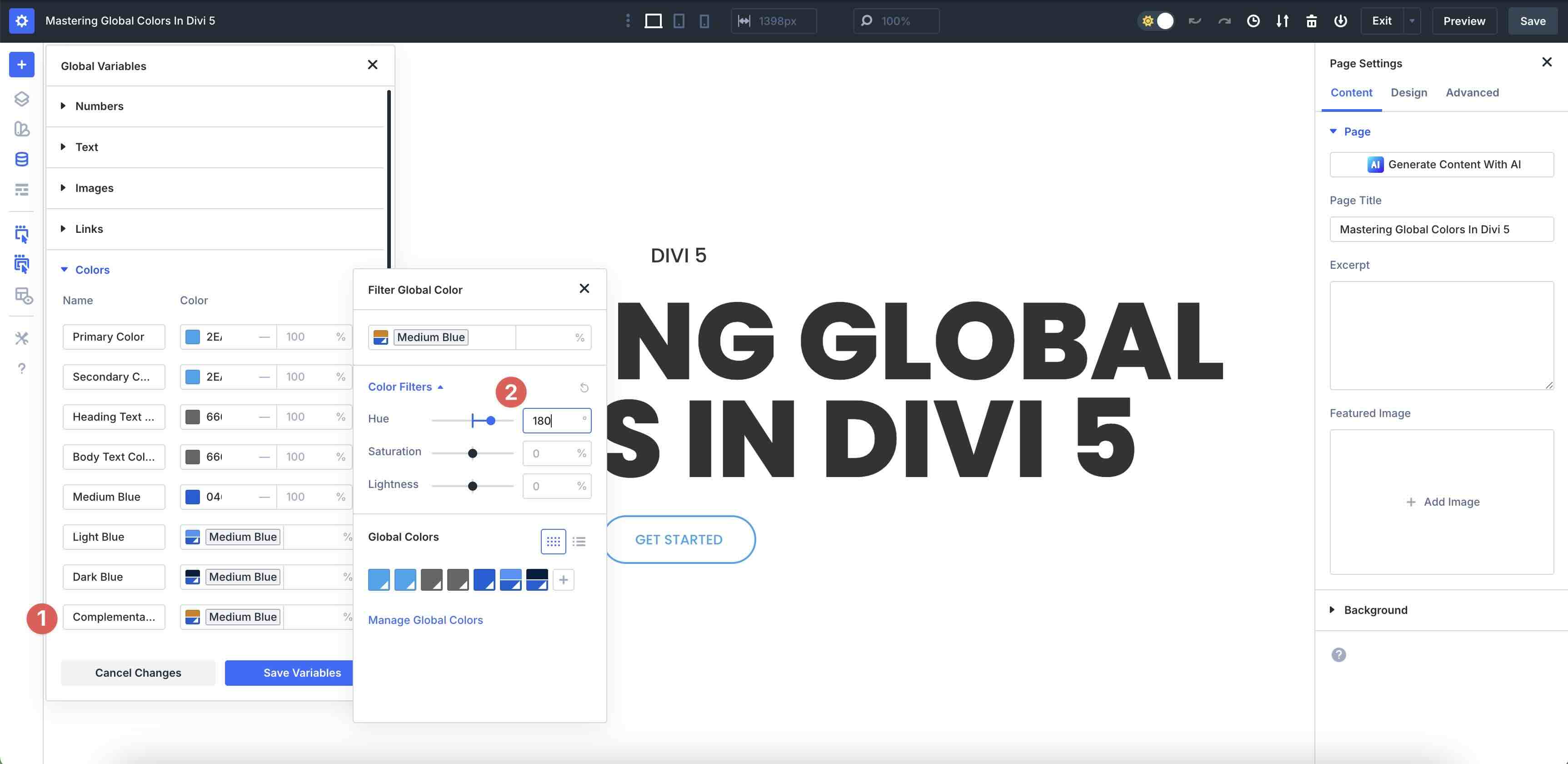
Task: Click the add module plus button
Action: click(x=22, y=65)
